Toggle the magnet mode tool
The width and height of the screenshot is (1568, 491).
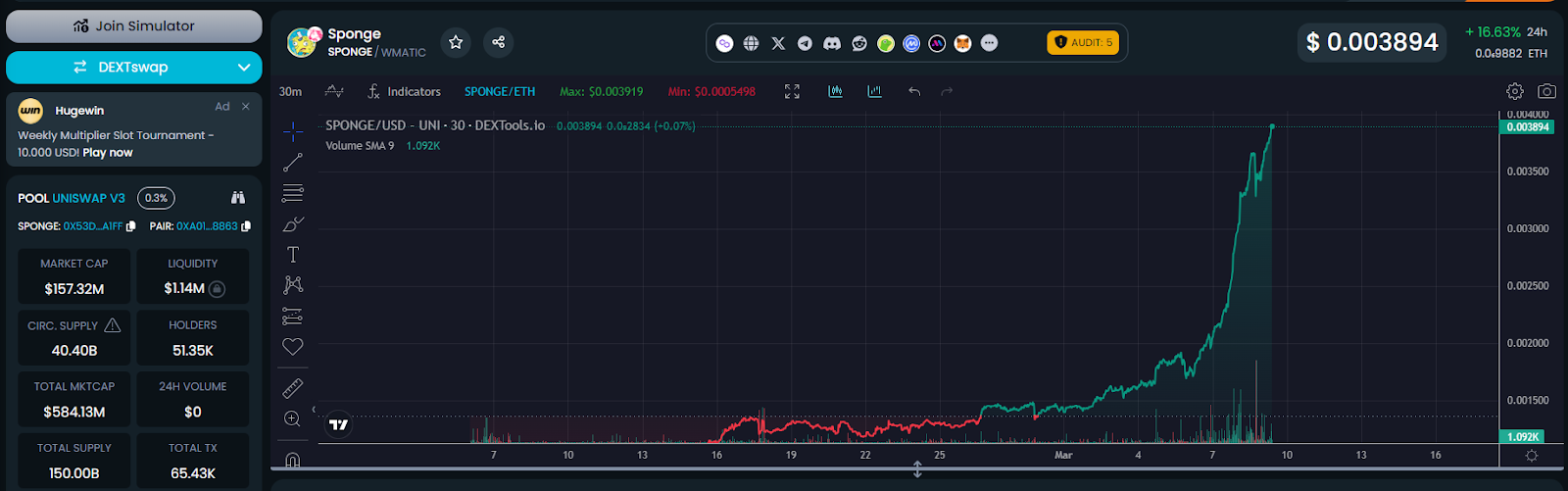[292, 458]
